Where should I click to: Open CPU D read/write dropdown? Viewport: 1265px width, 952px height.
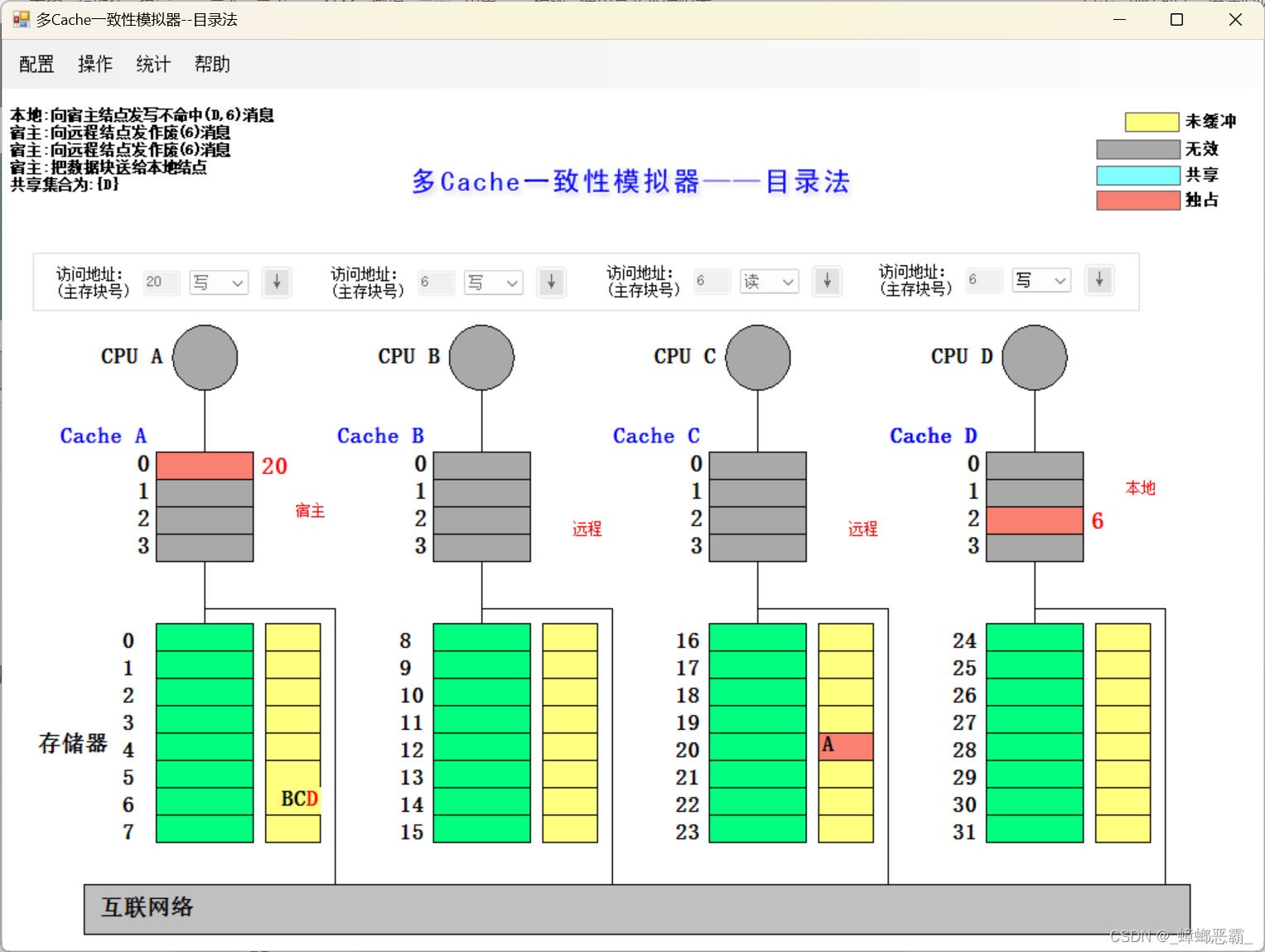(x=1041, y=280)
